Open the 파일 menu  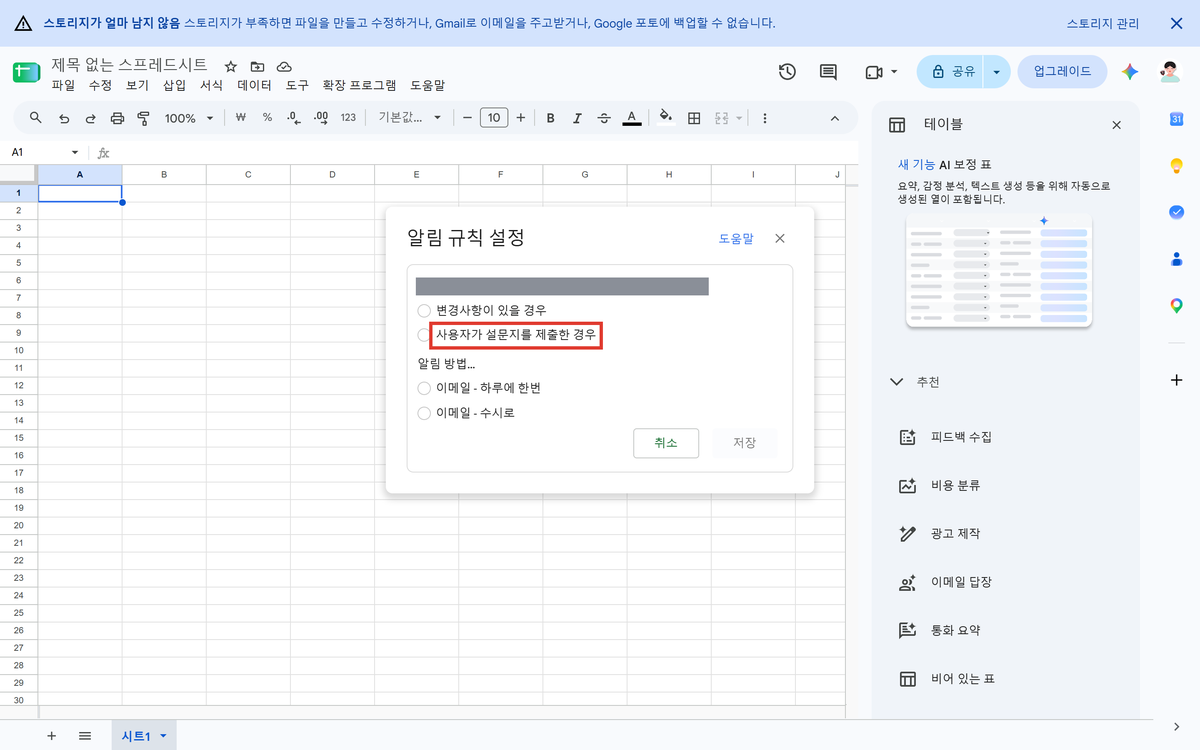(x=63, y=86)
